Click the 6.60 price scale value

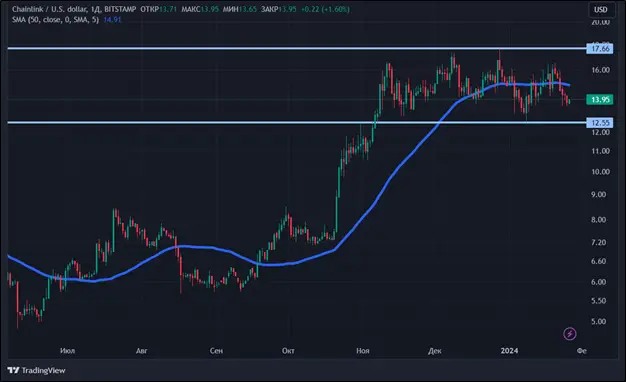(x=598, y=261)
